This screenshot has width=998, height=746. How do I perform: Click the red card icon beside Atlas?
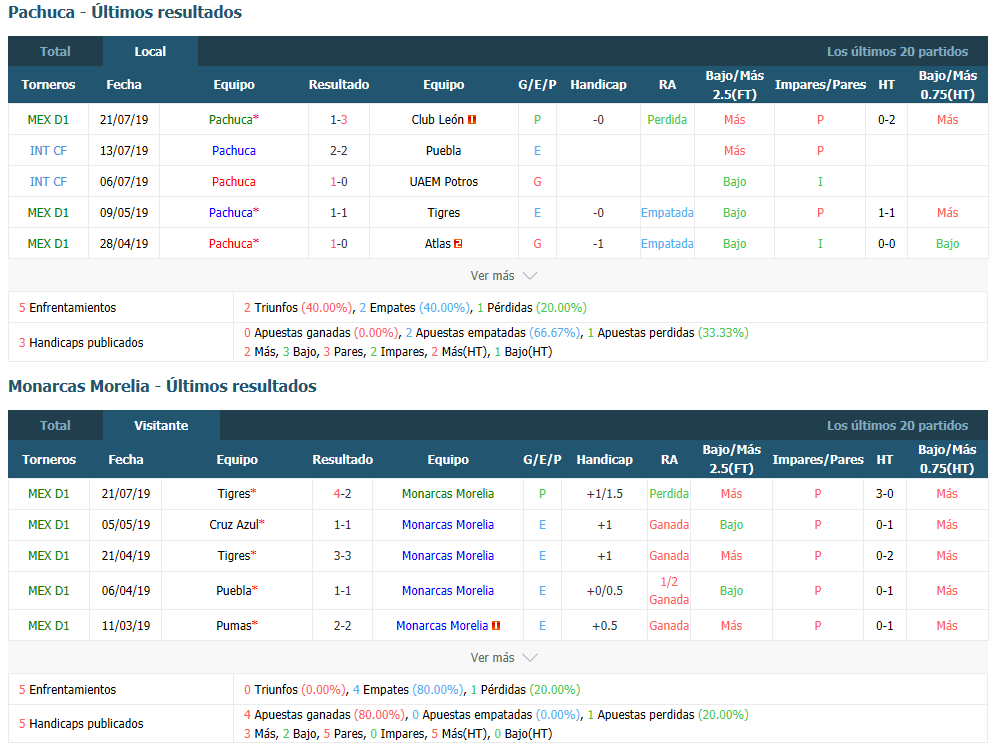tap(458, 244)
